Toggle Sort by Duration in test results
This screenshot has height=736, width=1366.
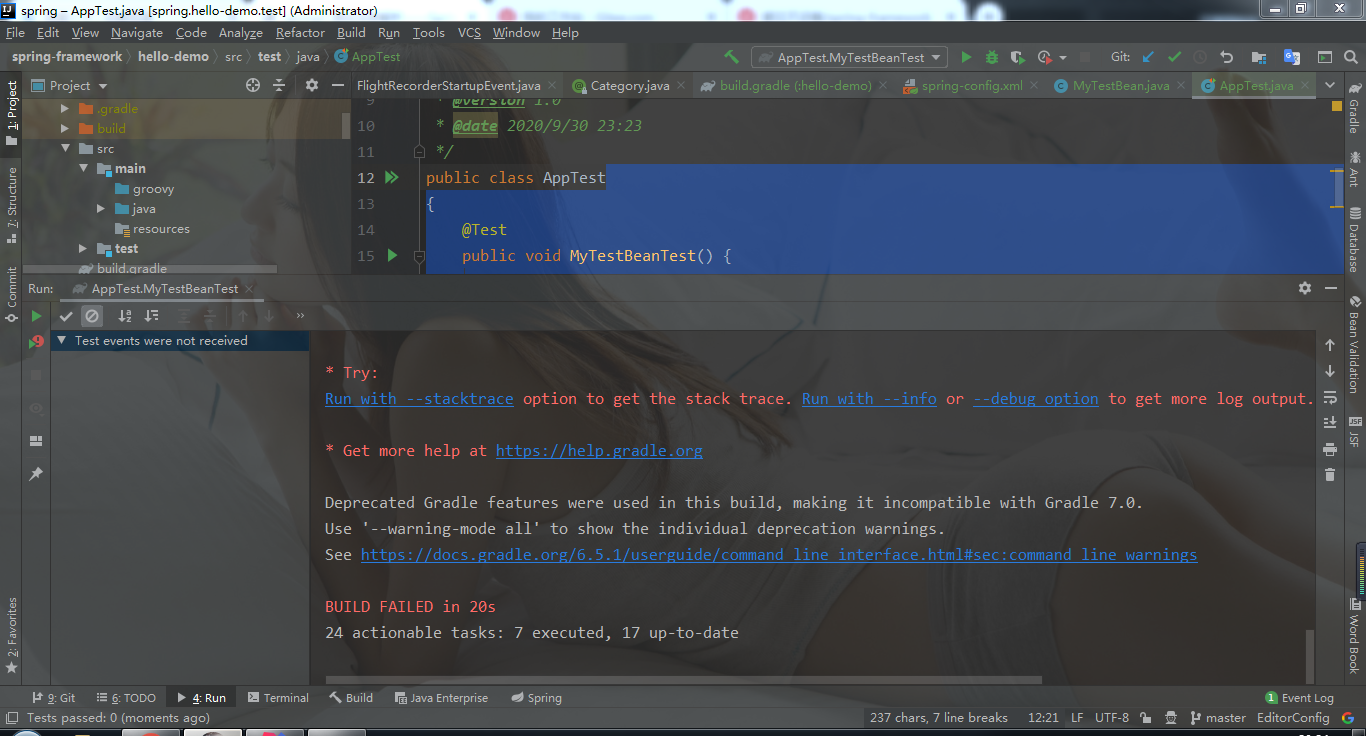(151, 316)
